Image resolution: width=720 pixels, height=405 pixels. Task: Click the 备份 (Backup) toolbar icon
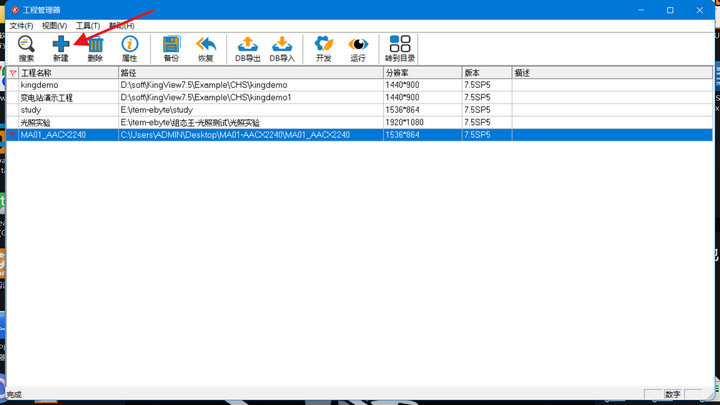(171, 46)
